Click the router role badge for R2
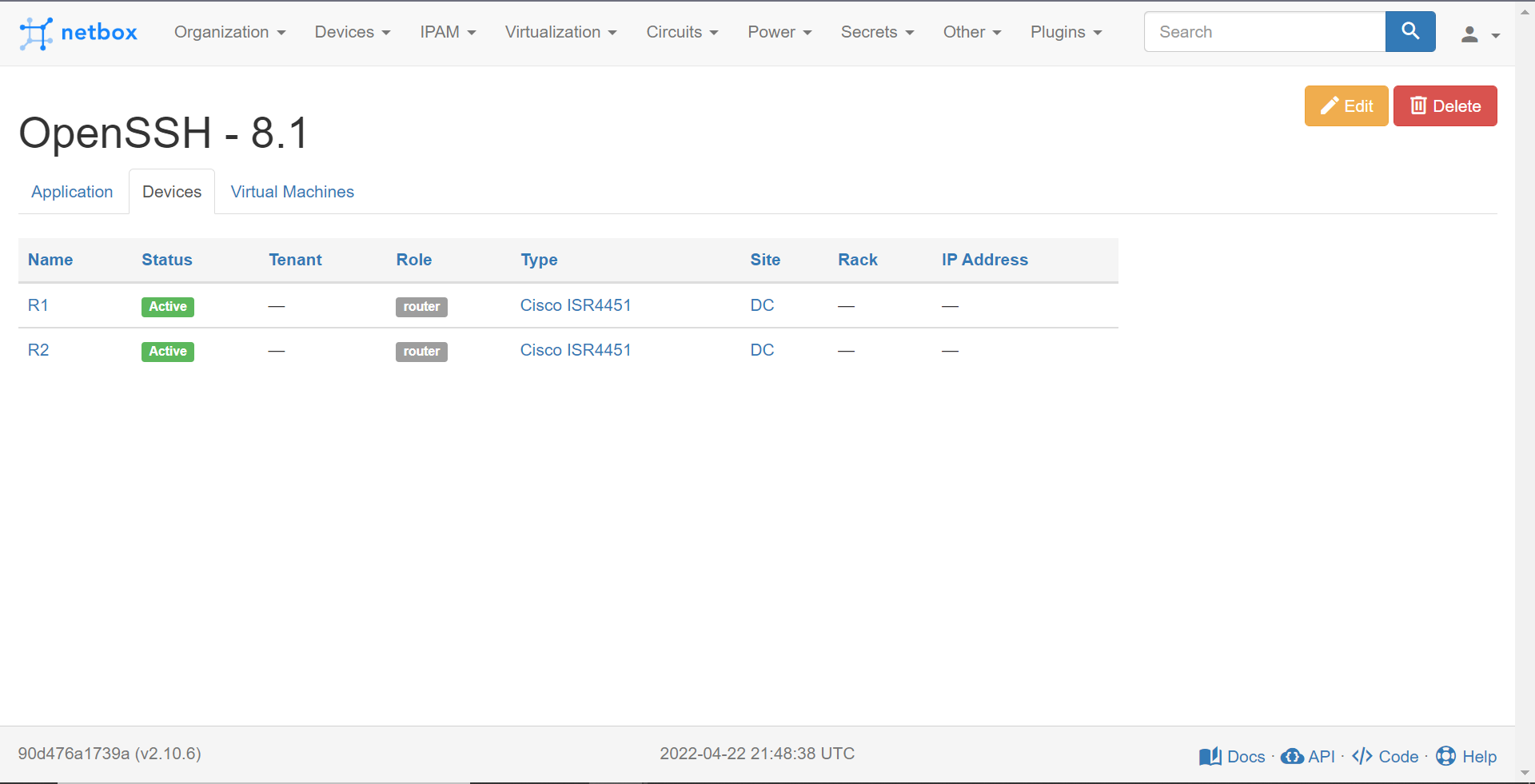 [421, 352]
